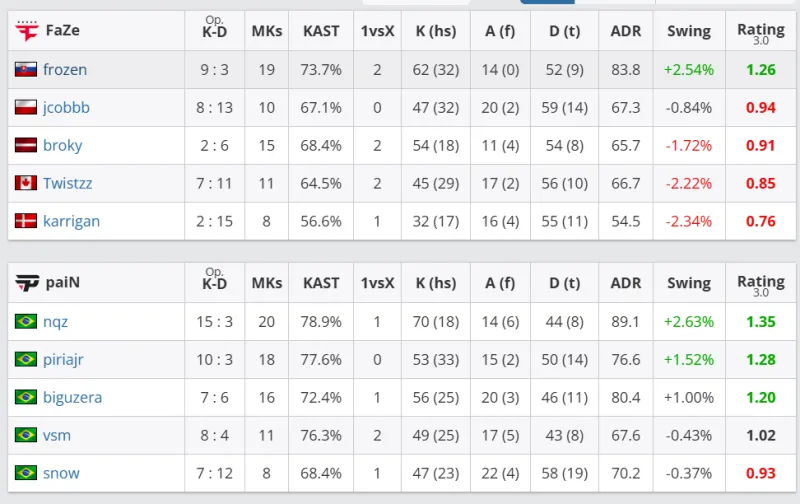Viewport: 800px width, 504px height.
Task: Click the Latvia flag beside broky
Action: [26, 145]
